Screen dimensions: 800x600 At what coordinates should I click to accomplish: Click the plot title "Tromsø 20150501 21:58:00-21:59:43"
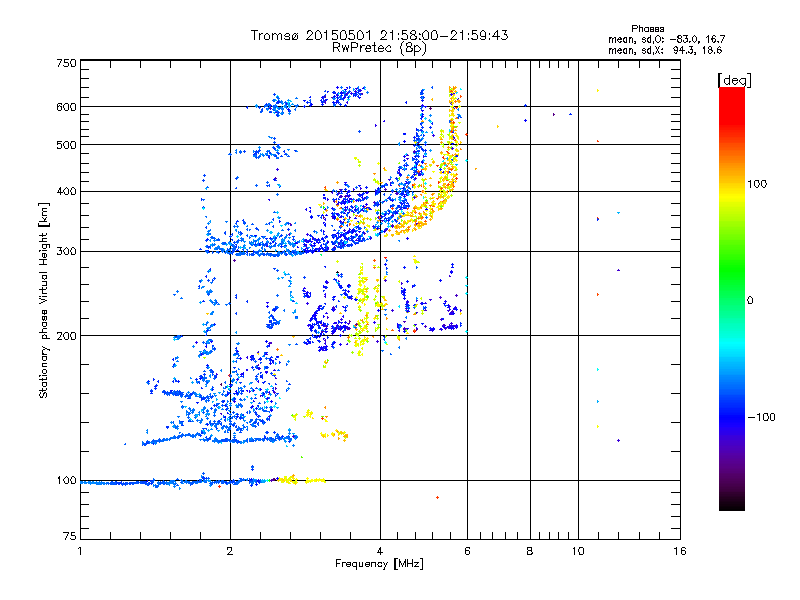[379, 35]
